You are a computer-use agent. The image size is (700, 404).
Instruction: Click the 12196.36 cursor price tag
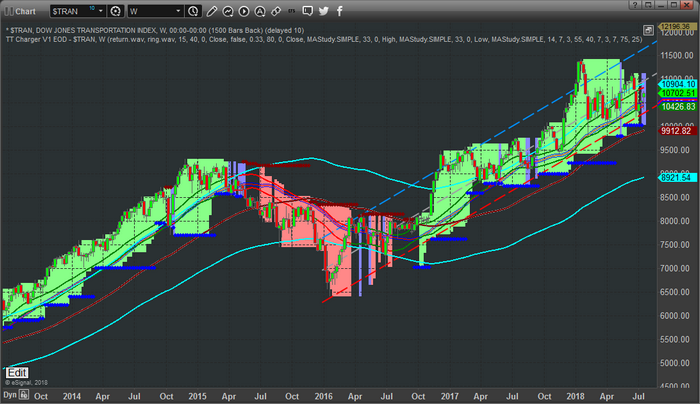677,27
